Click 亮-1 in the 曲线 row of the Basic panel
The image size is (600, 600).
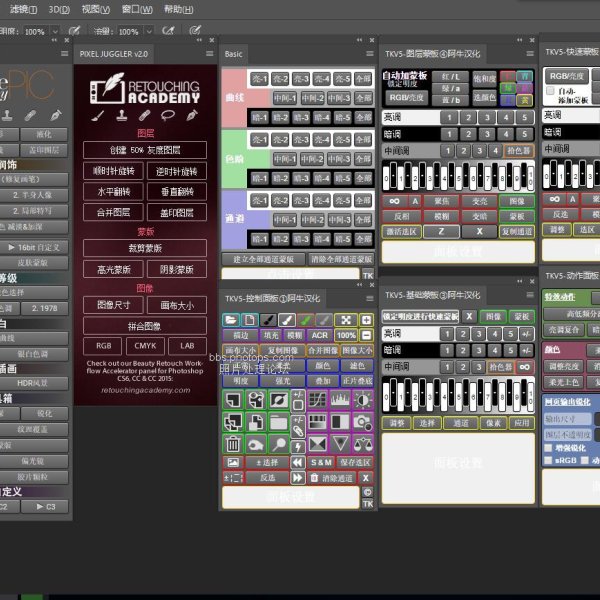point(259,79)
